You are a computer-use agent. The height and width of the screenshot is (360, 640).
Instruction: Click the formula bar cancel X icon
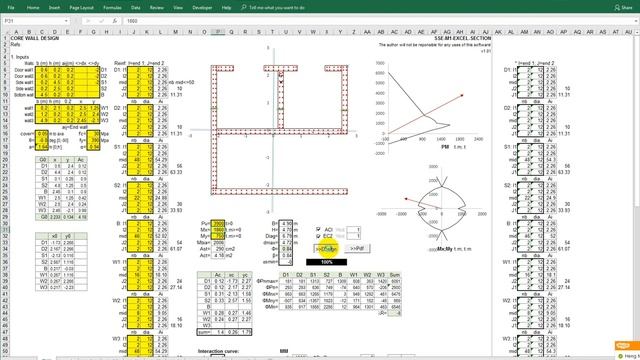coord(88,21)
